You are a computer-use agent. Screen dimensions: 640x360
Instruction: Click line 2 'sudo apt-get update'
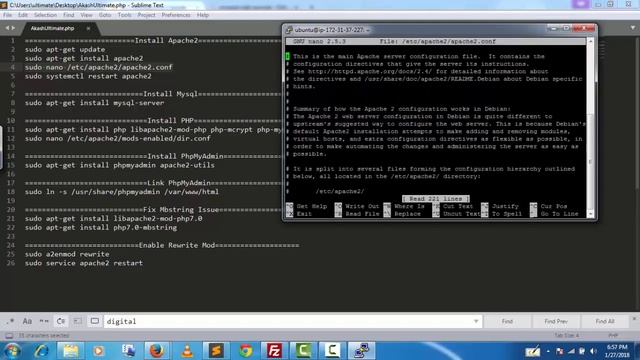pos(65,49)
